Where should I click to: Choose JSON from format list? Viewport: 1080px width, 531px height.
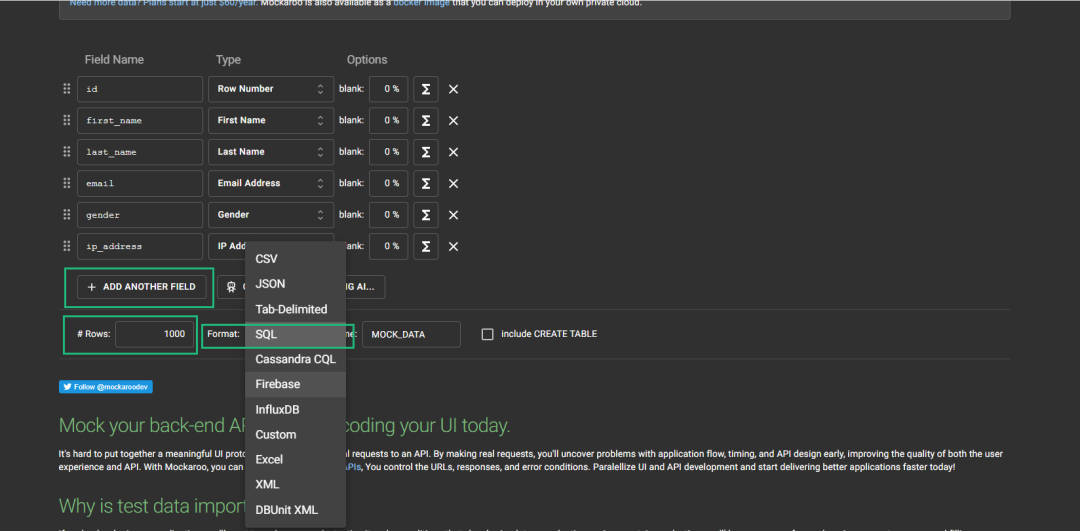click(x=295, y=284)
